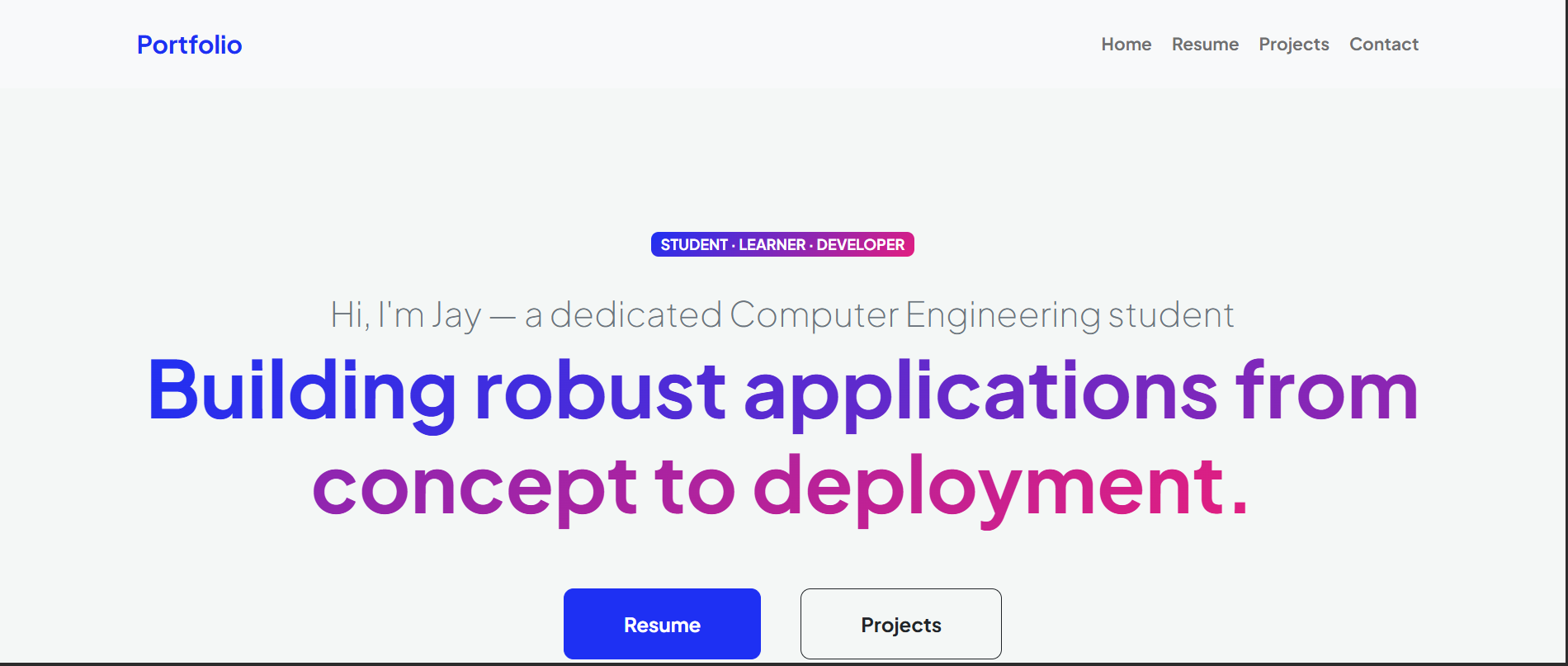
Task: Select Projects in the top navigation menu
Action: point(1293,45)
